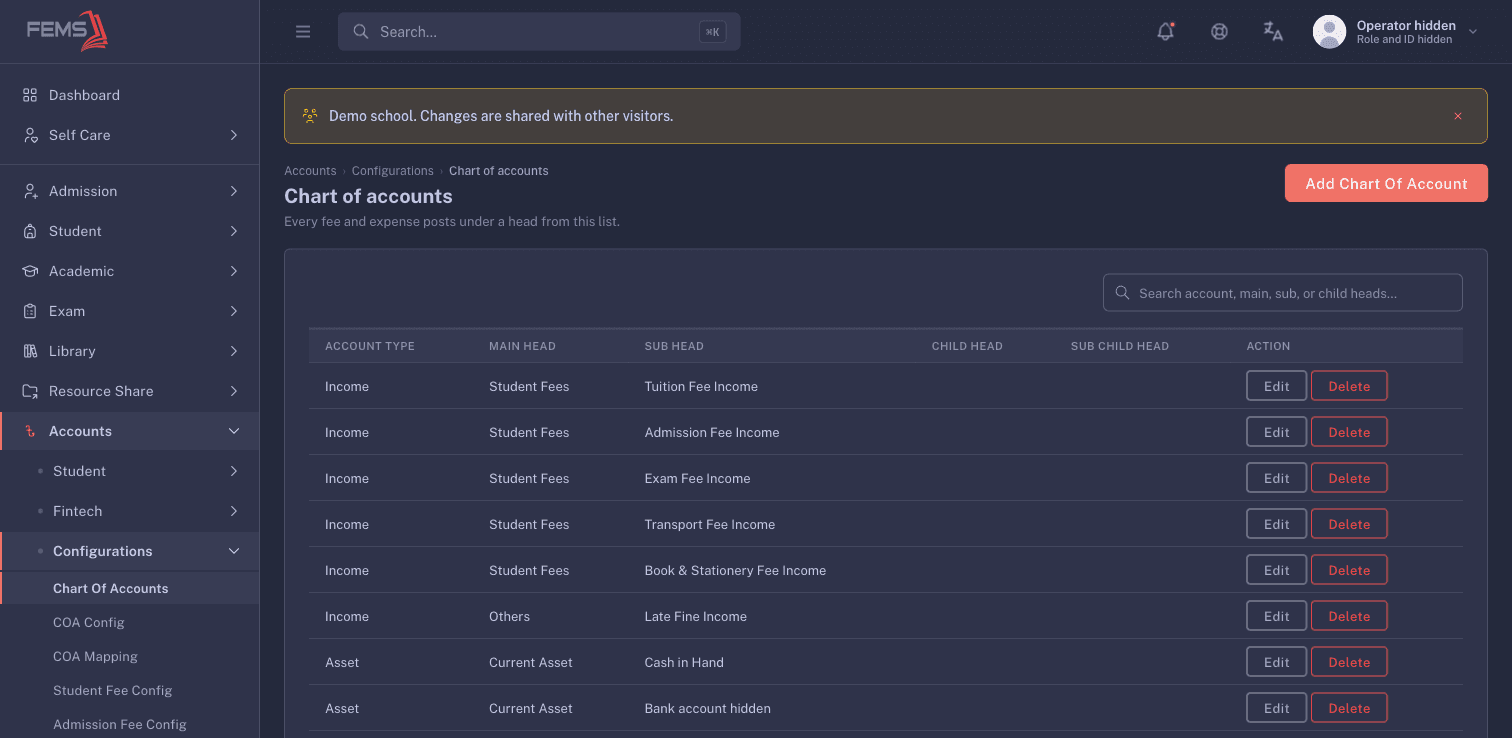This screenshot has width=1512, height=738.
Task: Open the help lifebuoy icon
Action: click(x=1219, y=32)
